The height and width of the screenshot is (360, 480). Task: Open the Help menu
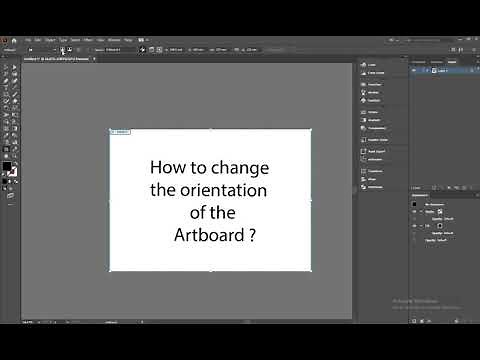[x=128, y=40]
